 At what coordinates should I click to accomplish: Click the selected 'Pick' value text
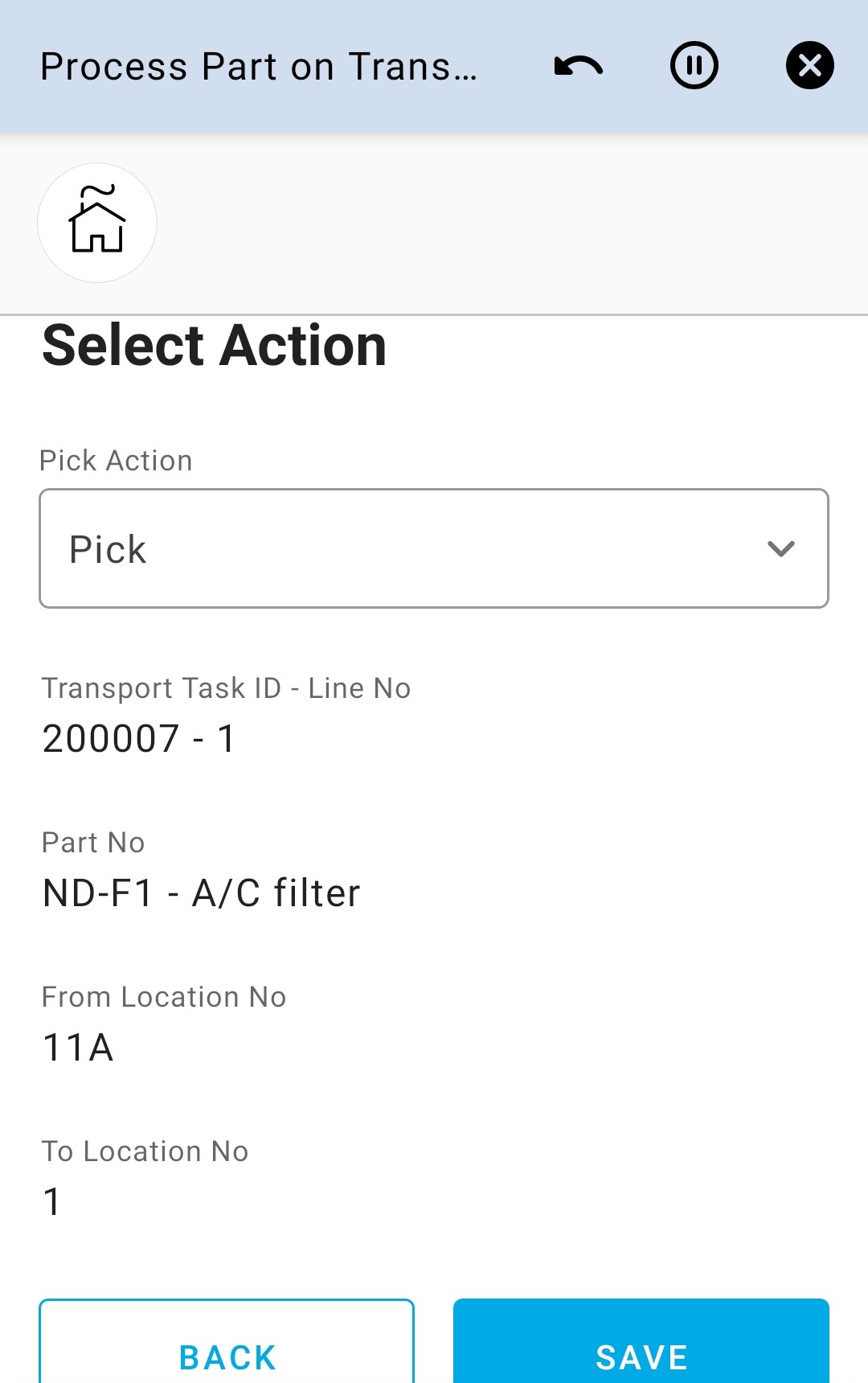tap(108, 550)
